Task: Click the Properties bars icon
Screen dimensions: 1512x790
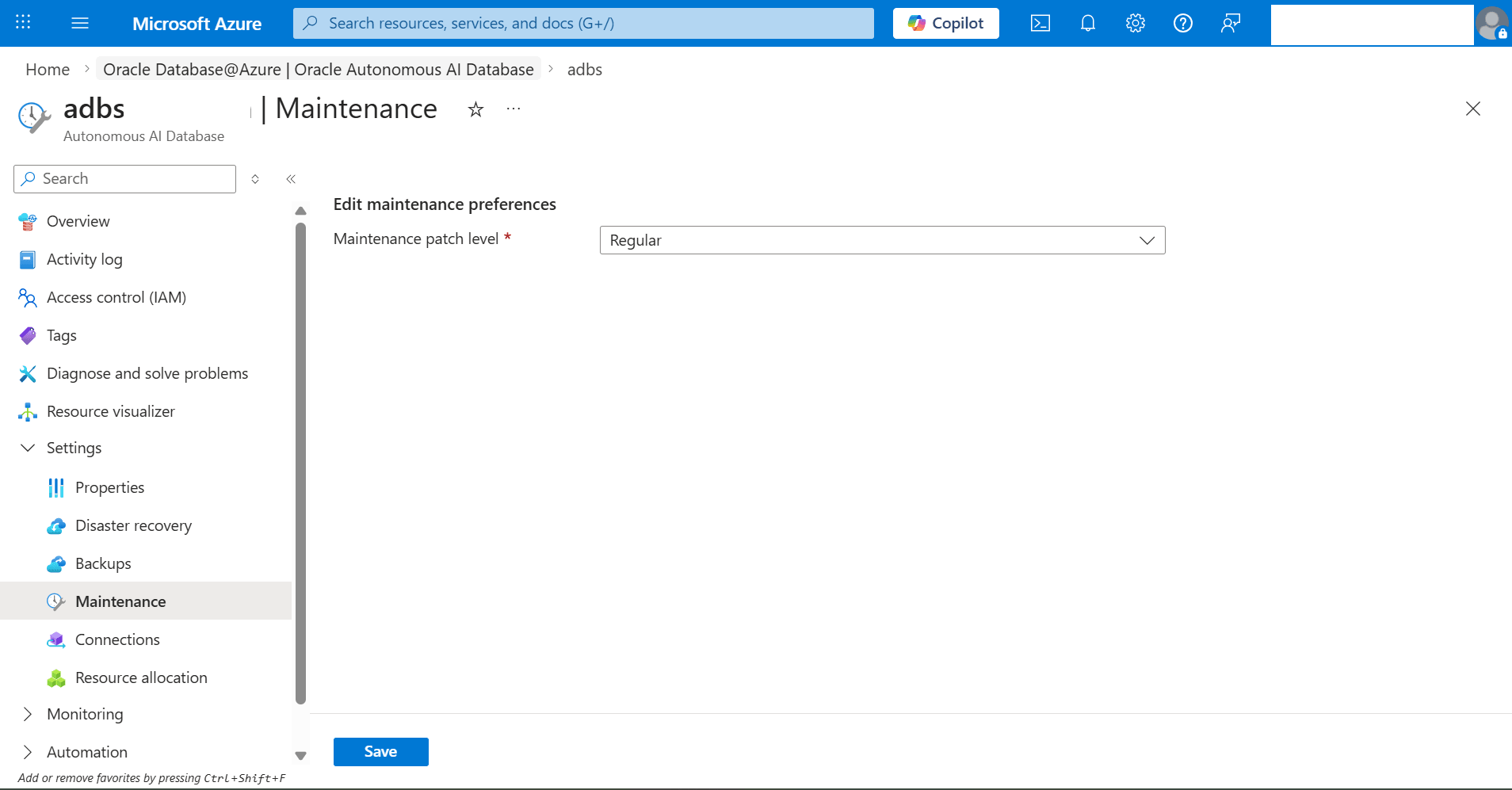Action: (56, 488)
